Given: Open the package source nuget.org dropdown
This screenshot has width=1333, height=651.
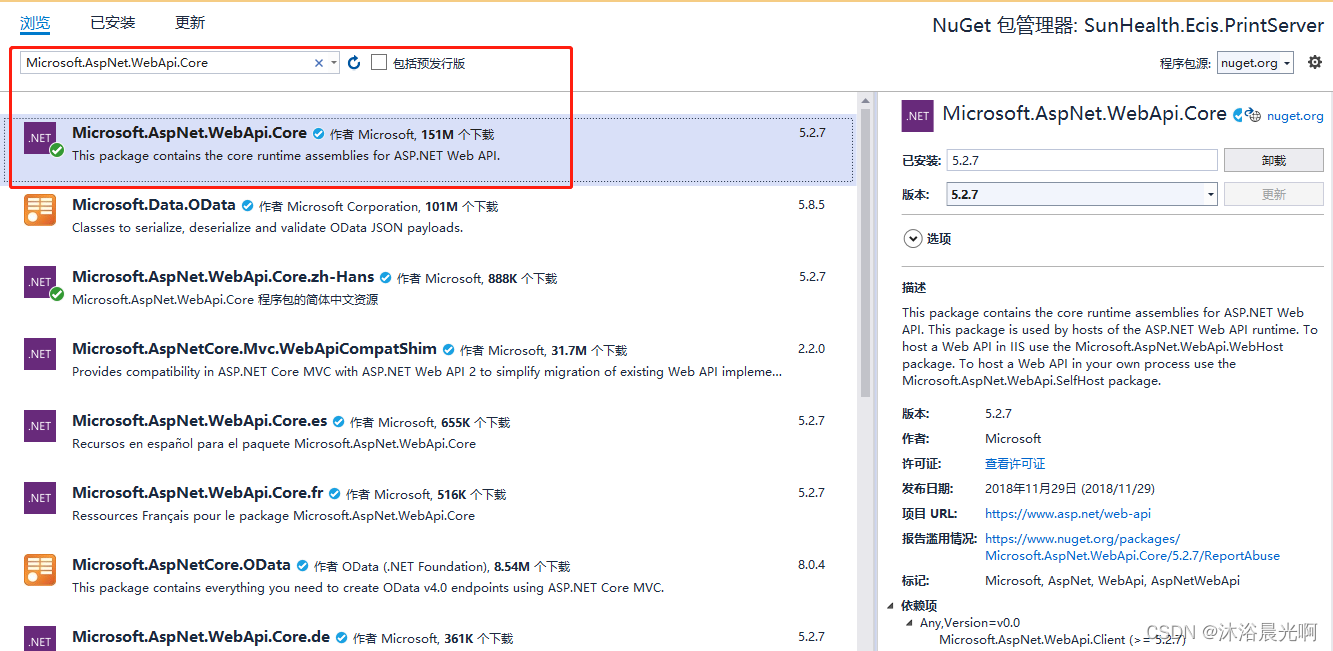Looking at the screenshot, I should pyautogui.click(x=1255, y=62).
